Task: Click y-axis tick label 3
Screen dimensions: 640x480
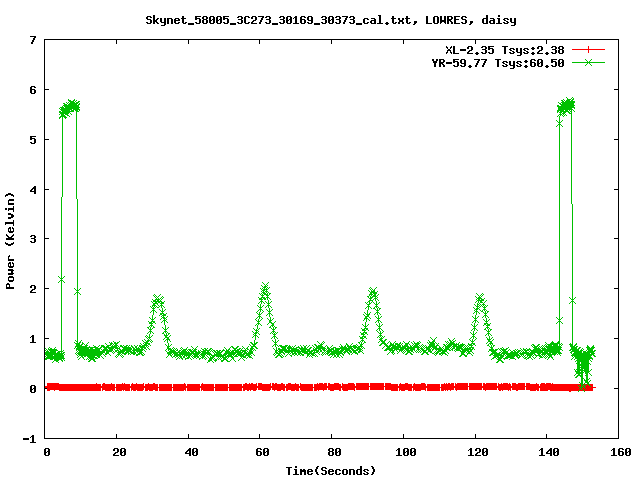Action: tap(33, 239)
